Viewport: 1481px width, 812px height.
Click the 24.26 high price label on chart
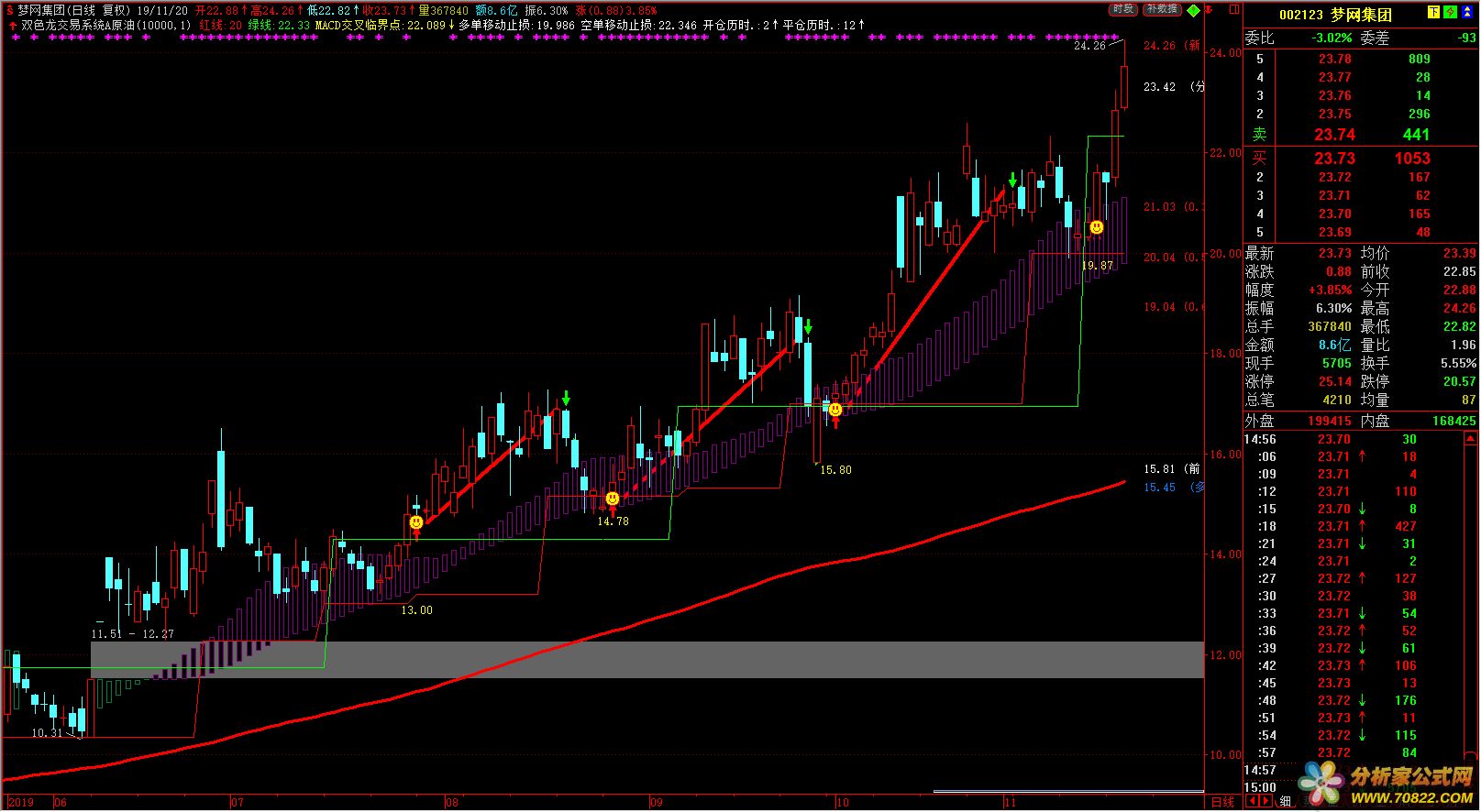click(x=1089, y=46)
